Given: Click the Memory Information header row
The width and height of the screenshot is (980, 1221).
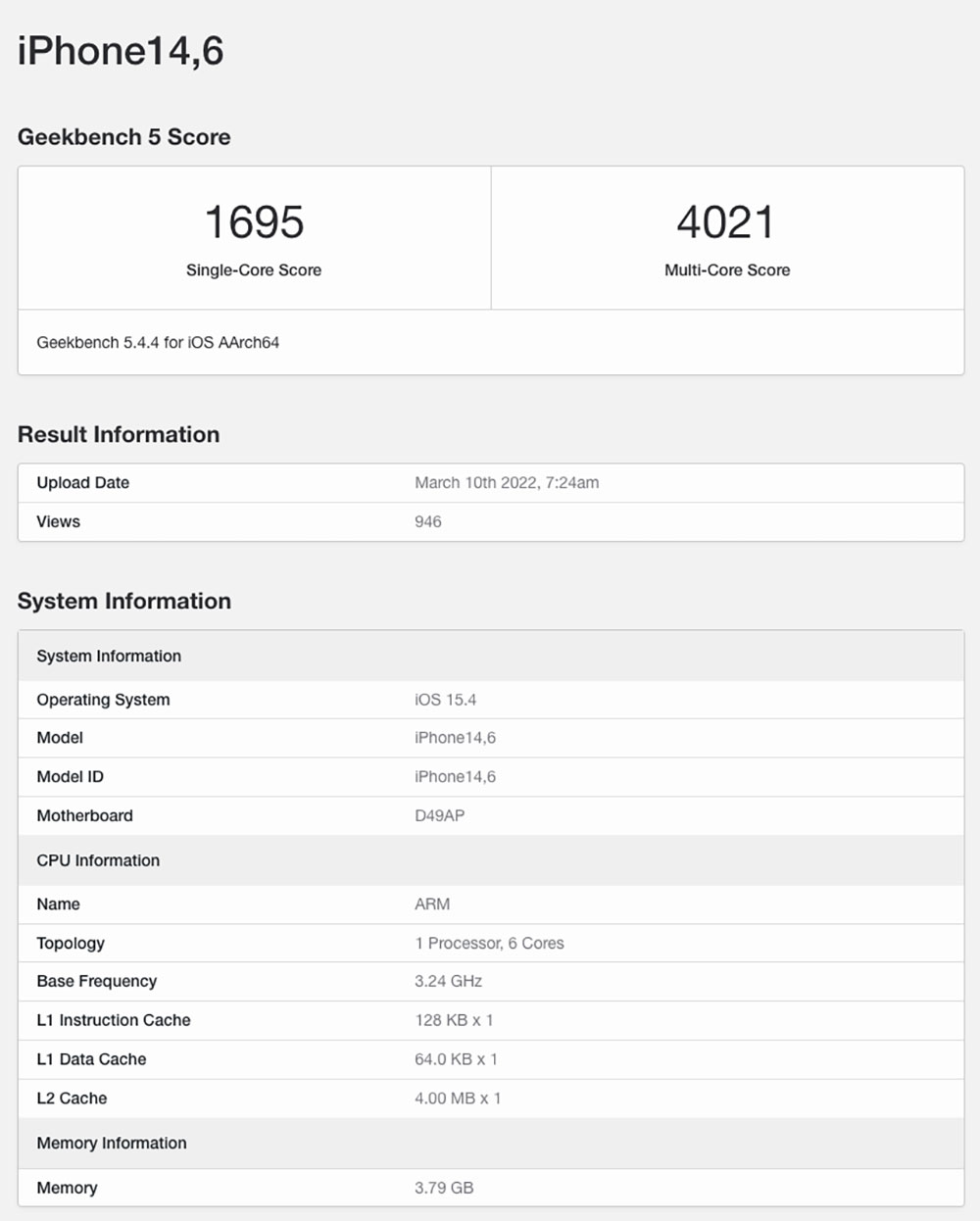Looking at the screenshot, I should pyautogui.click(x=491, y=1144).
